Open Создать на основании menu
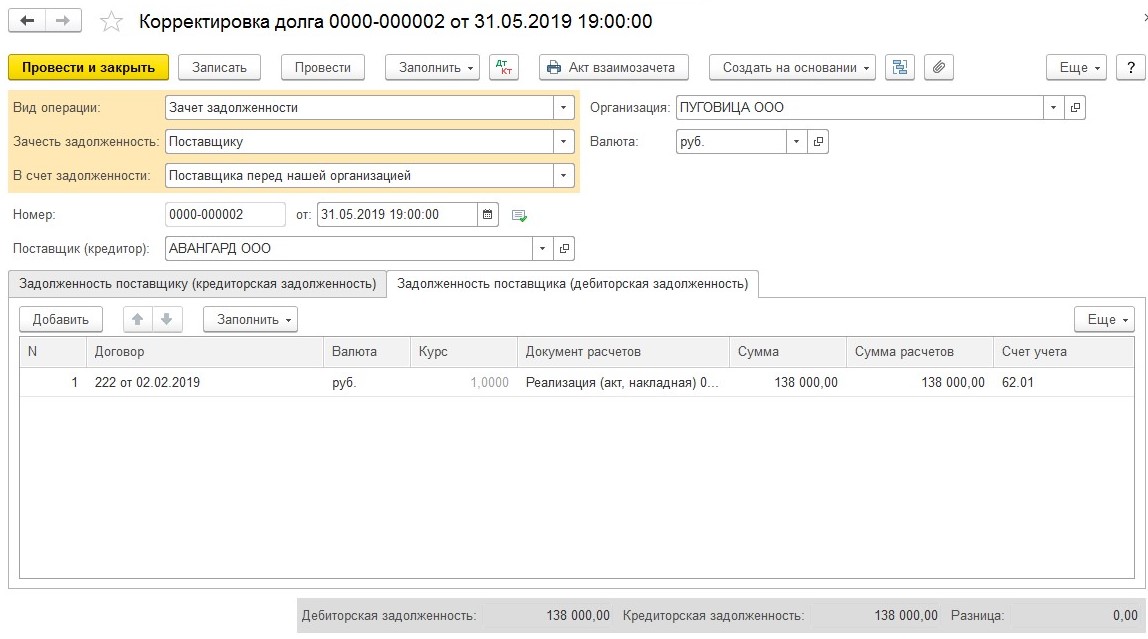 point(792,67)
